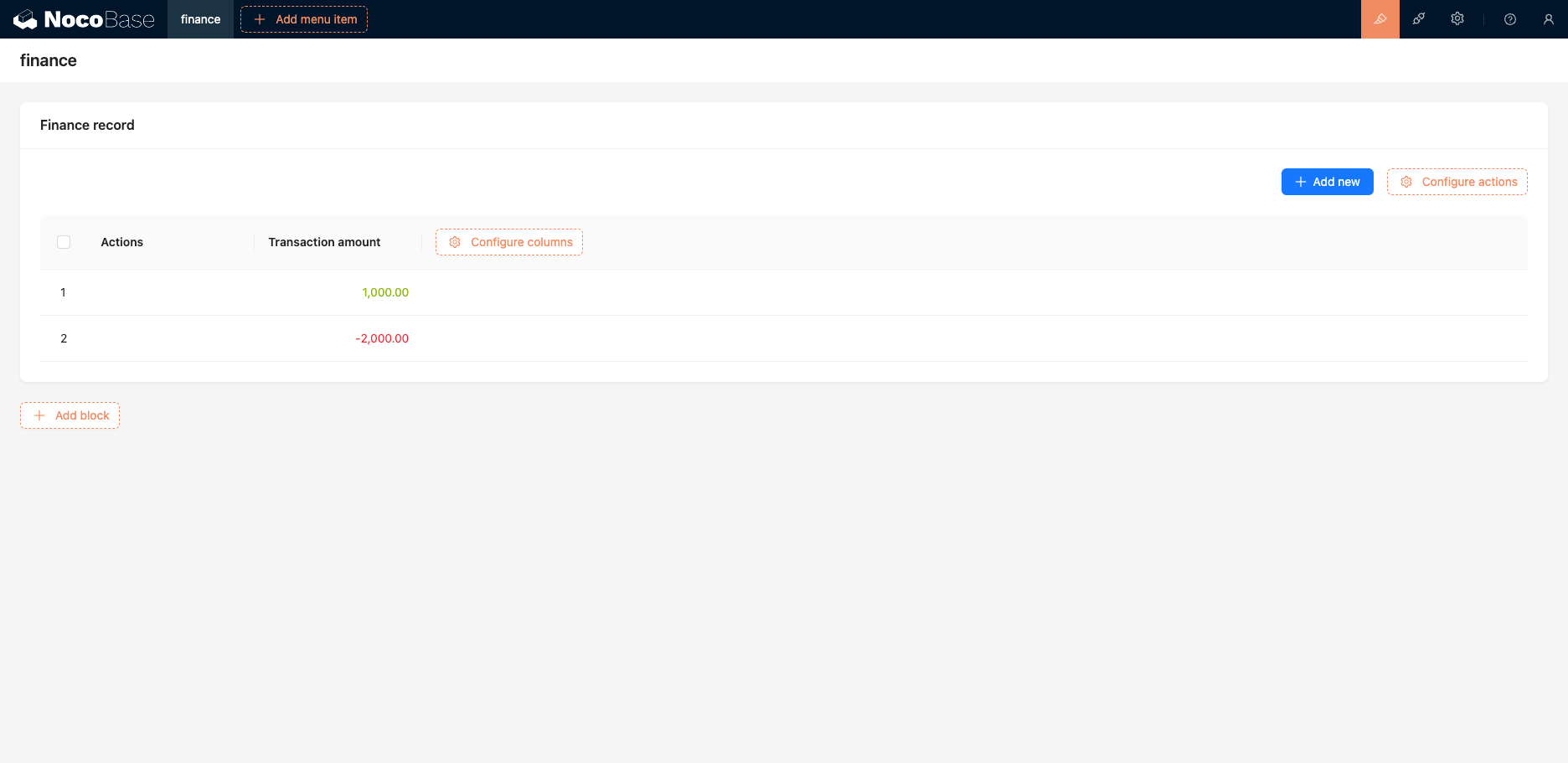The height and width of the screenshot is (763, 1568).
Task: Select the finance tab in the navigation bar
Action: pyautogui.click(x=199, y=18)
